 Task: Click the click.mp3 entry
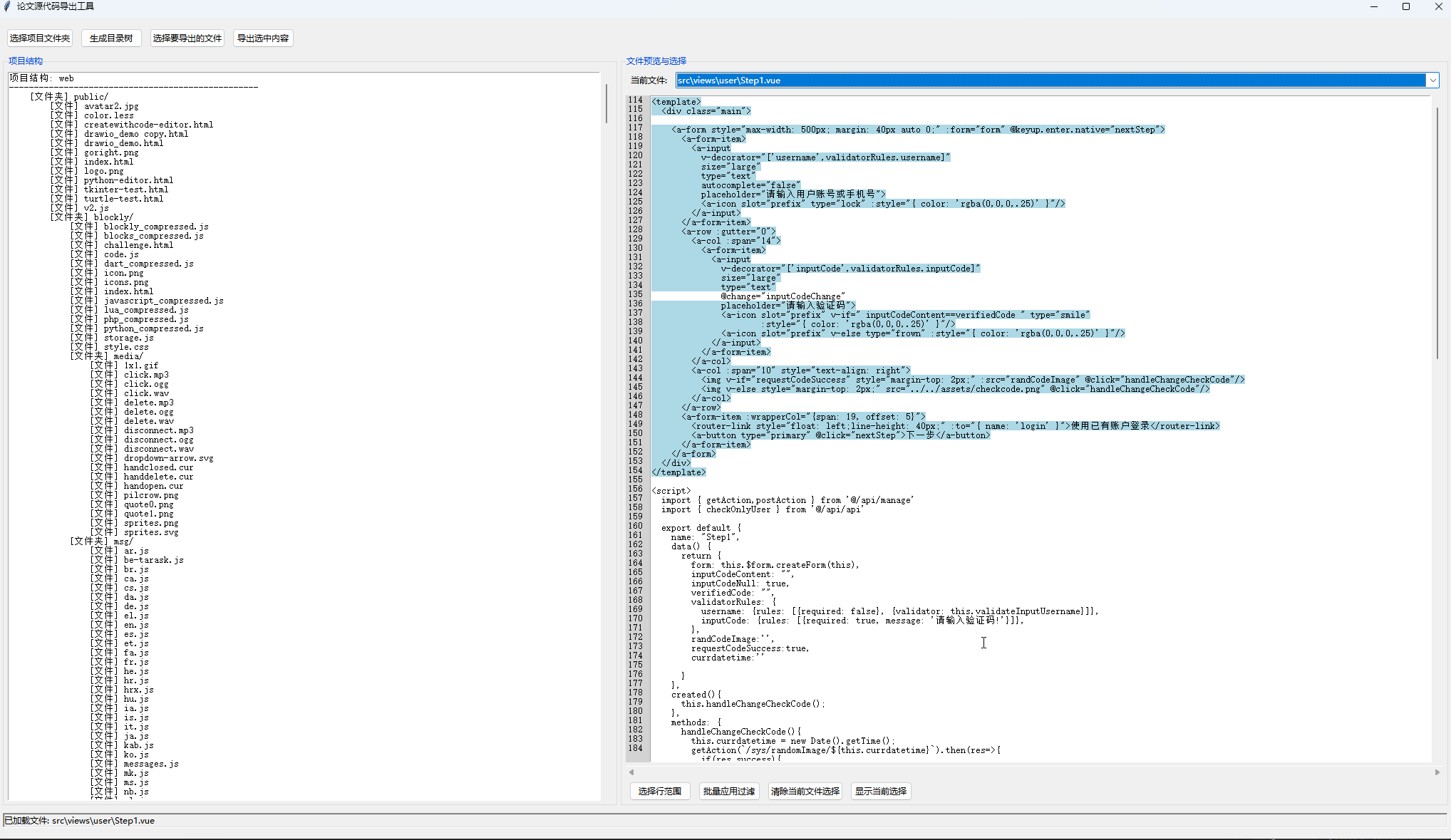pyautogui.click(x=129, y=375)
